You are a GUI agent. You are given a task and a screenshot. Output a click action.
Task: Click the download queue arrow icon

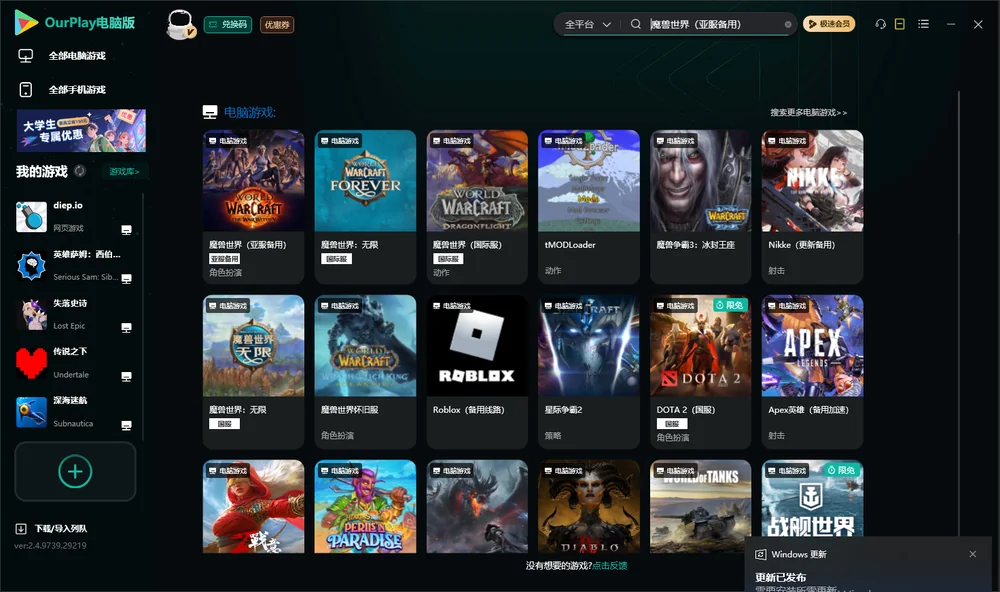(21, 528)
